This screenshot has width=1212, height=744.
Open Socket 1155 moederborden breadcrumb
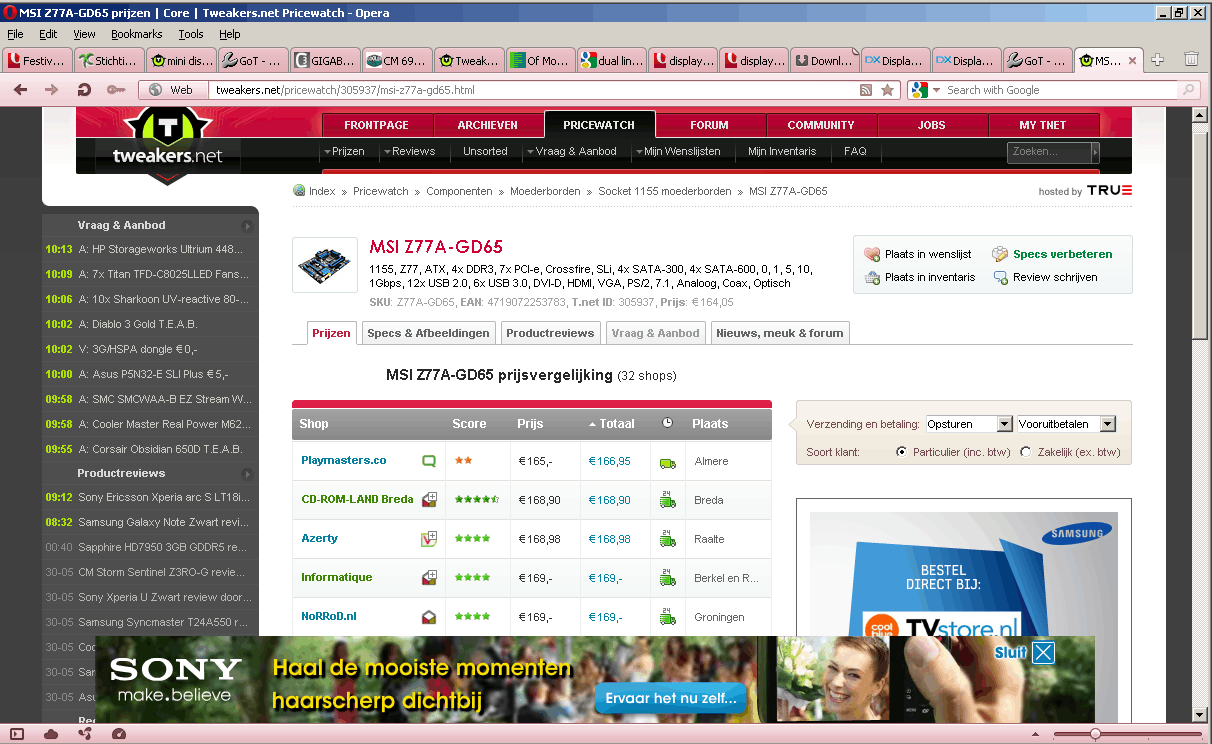(664, 191)
